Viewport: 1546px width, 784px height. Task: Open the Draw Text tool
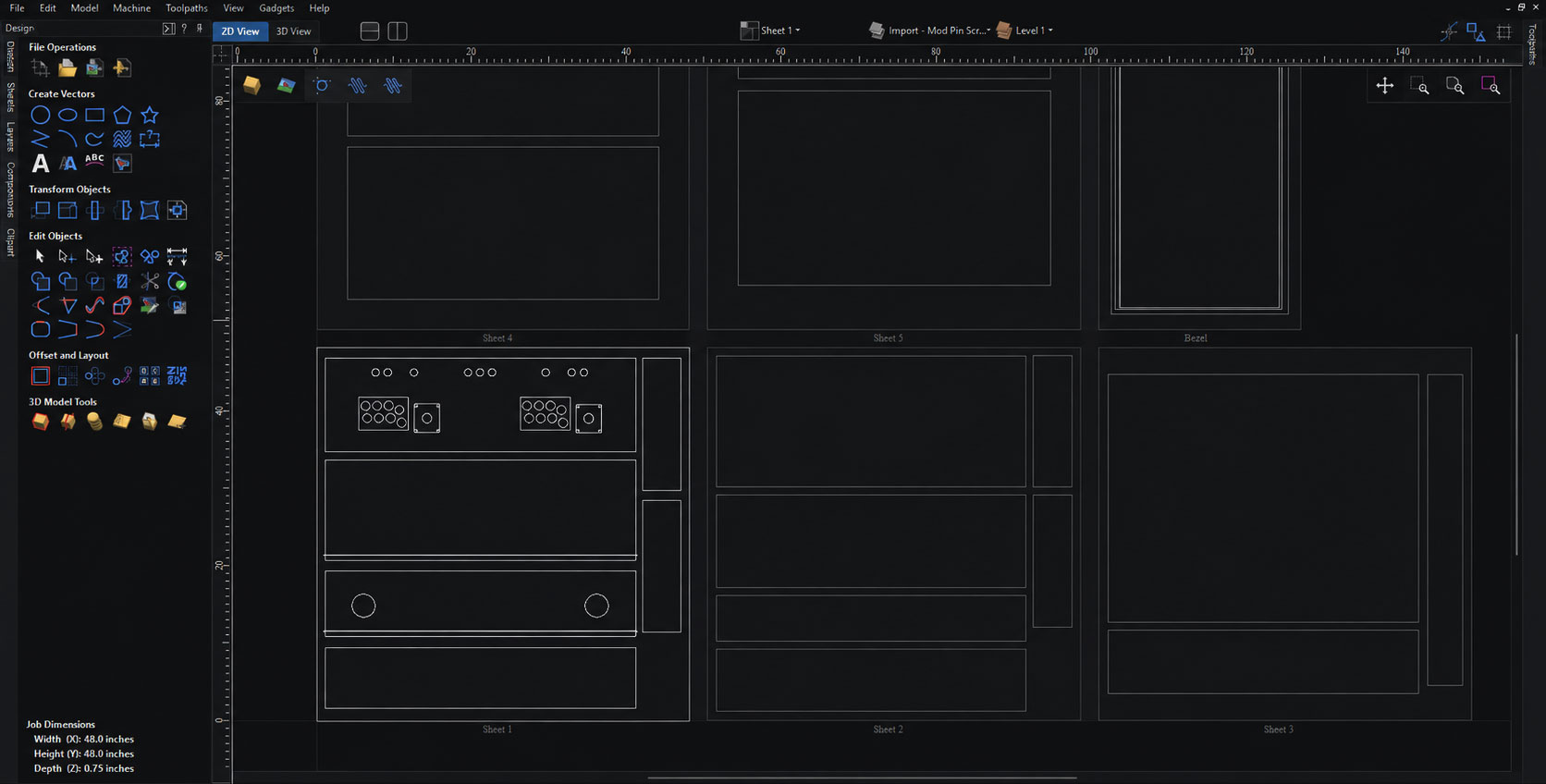pos(41,164)
